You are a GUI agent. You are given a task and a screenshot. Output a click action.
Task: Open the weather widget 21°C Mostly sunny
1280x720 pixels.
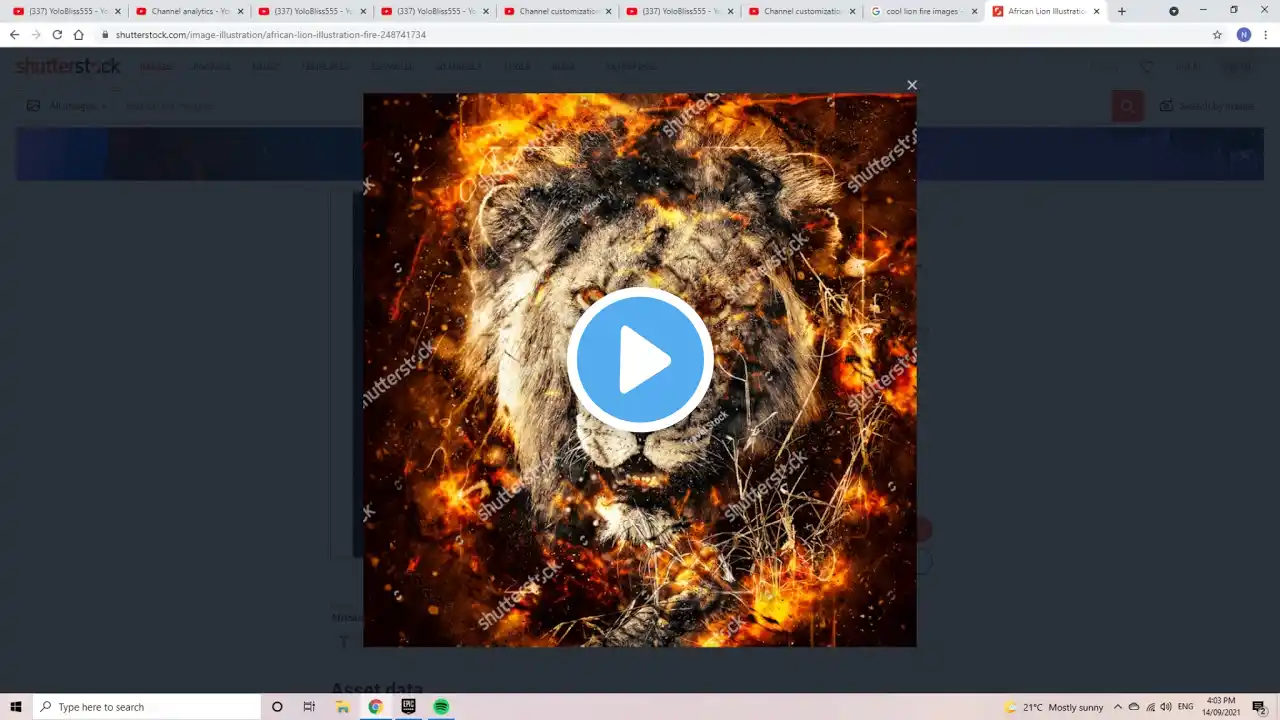click(x=1054, y=707)
